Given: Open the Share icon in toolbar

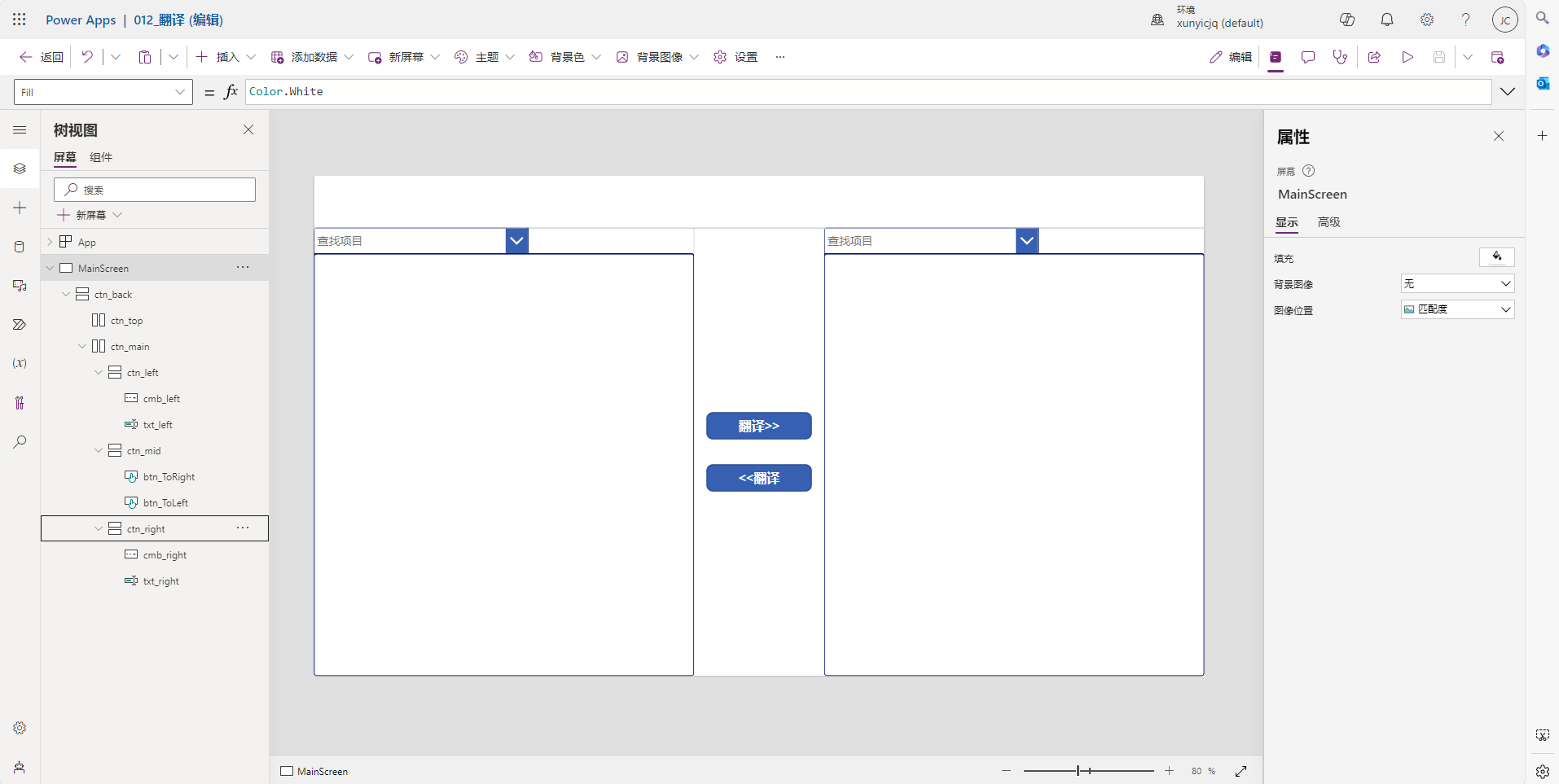Looking at the screenshot, I should [1374, 57].
